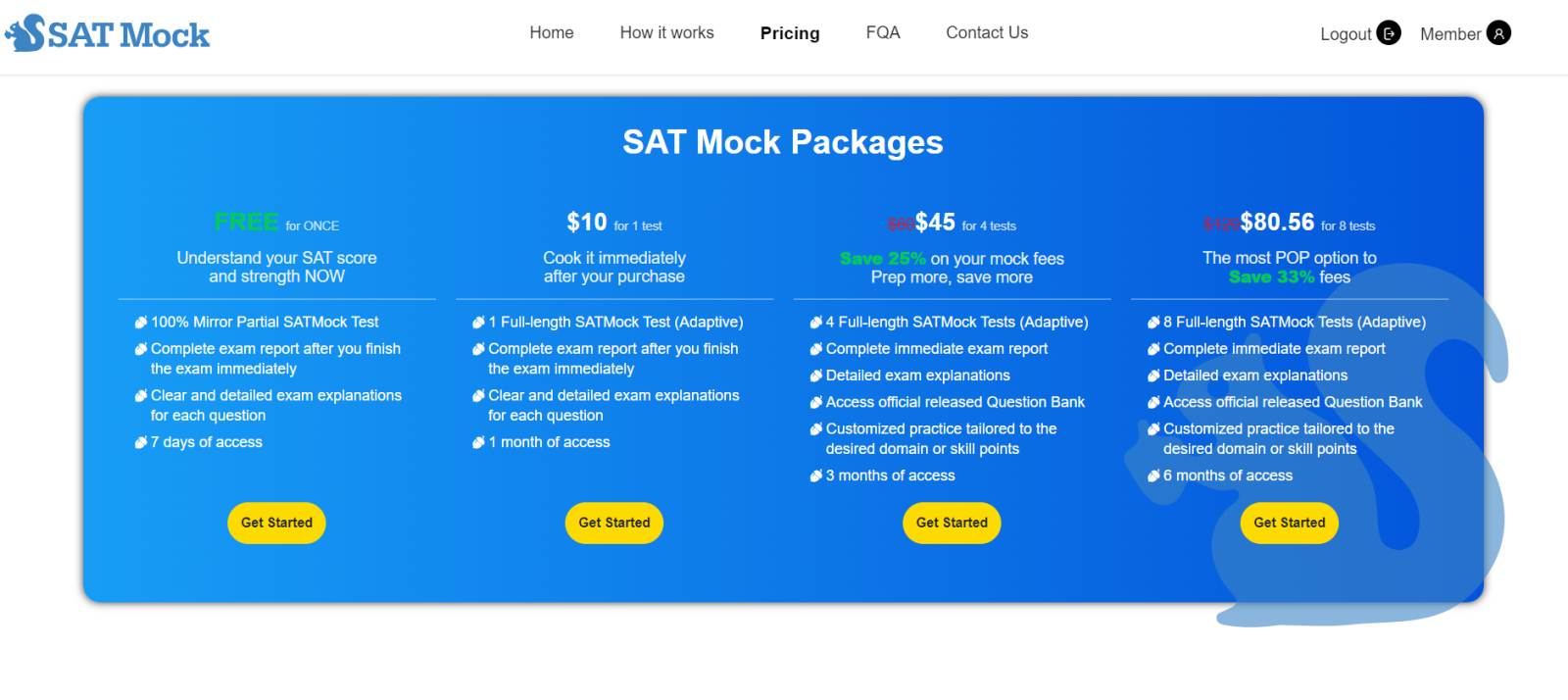This screenshot has height=700, width=1568.
Task: Click the acorn icon beside 6 months of access
Action: pos(1153,475)
